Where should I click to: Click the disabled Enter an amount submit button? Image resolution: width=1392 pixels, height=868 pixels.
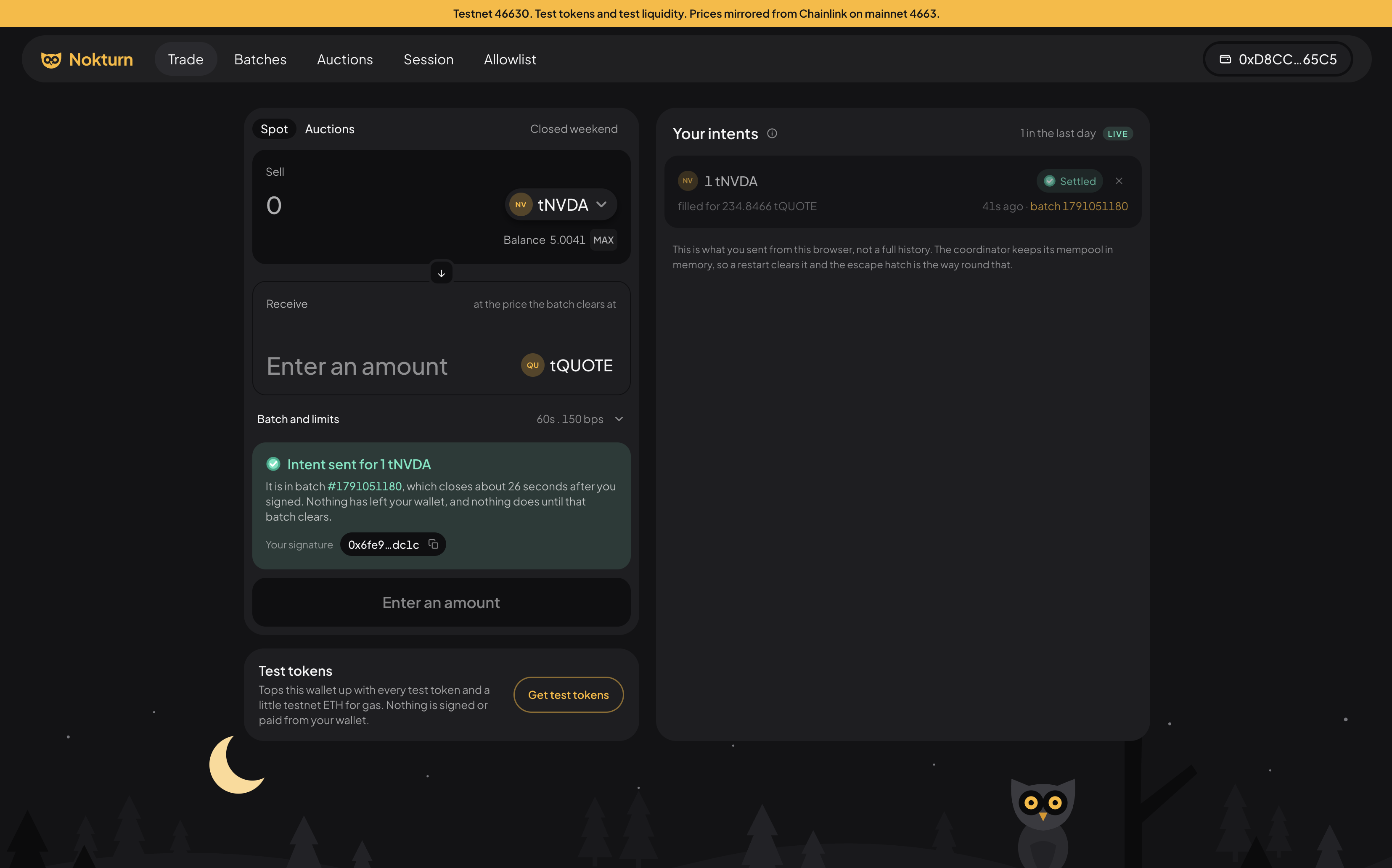(442, 602)
